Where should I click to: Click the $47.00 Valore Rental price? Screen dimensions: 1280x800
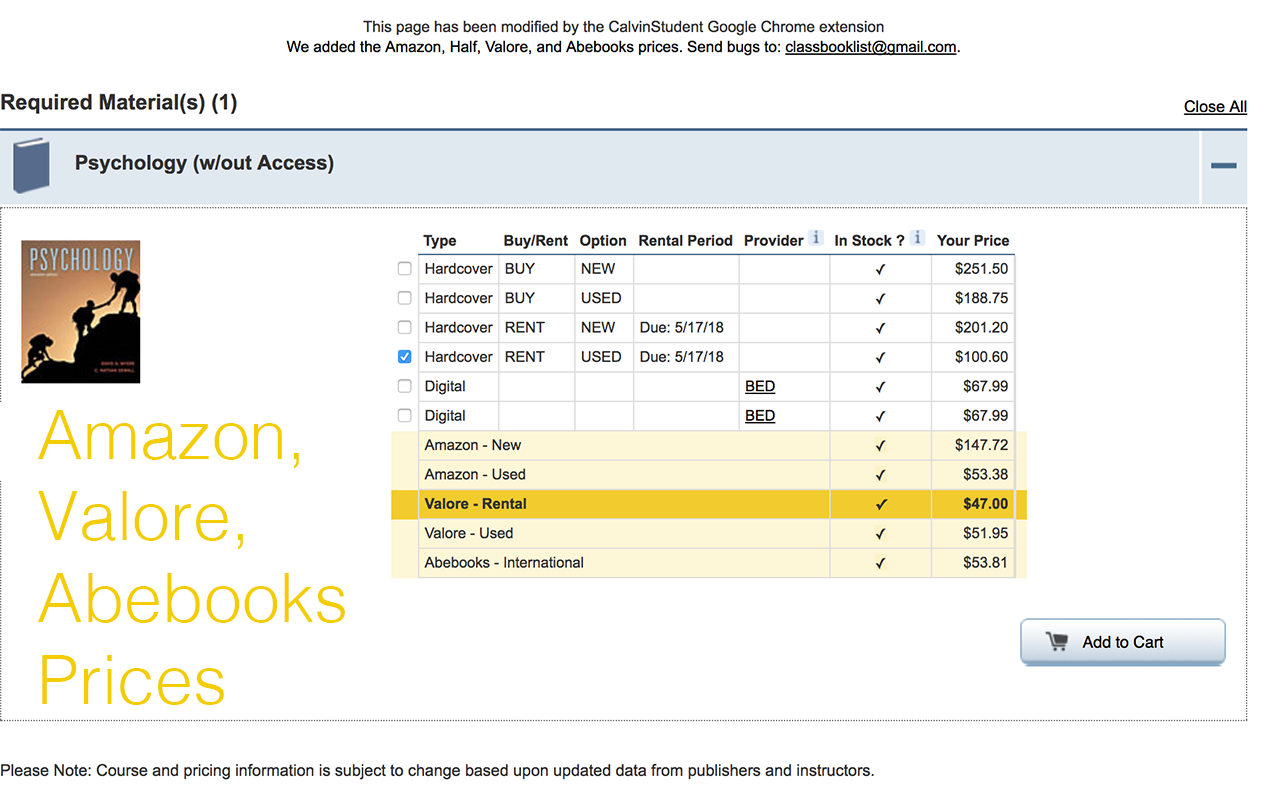click(985, 504)
